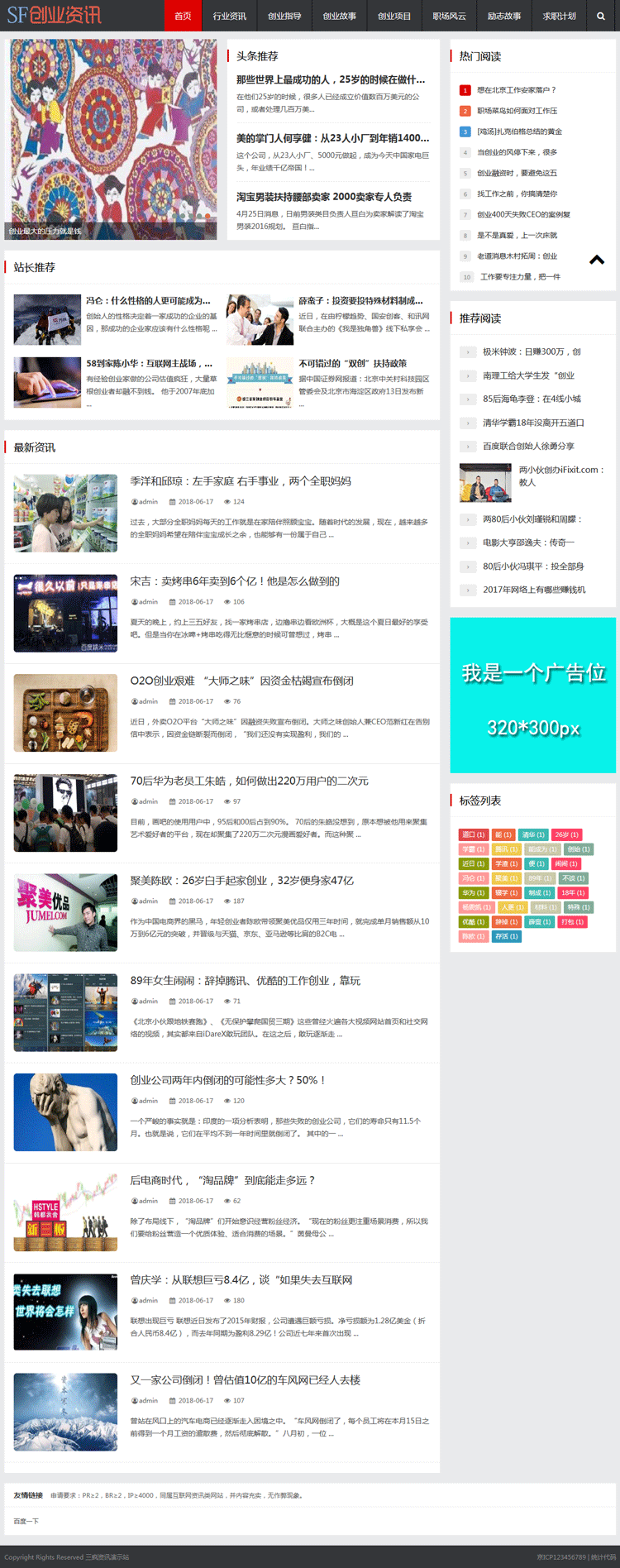Open the 求职计划 navigation item
620x1568 pixels.
coord(559,16)
